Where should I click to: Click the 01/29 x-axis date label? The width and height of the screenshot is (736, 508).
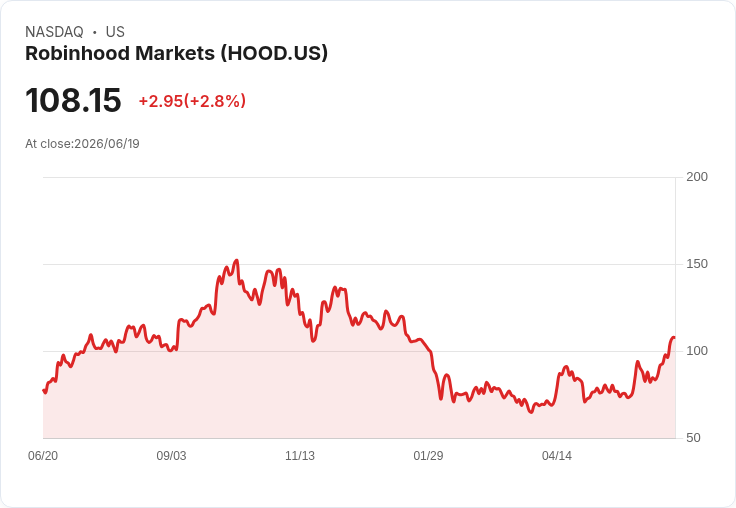click(428, 455)
